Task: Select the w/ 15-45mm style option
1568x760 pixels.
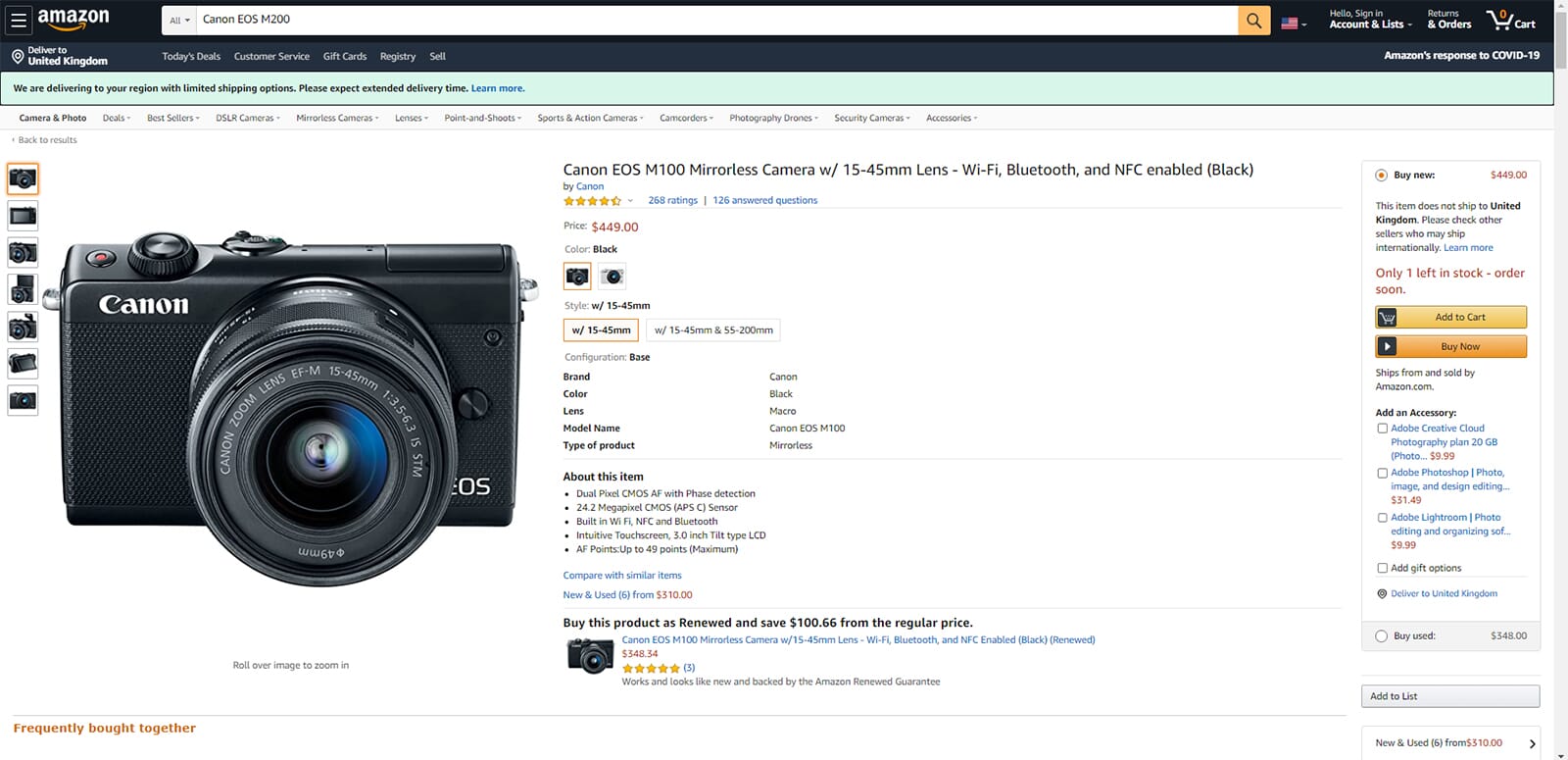Action: tap(601, 330)
